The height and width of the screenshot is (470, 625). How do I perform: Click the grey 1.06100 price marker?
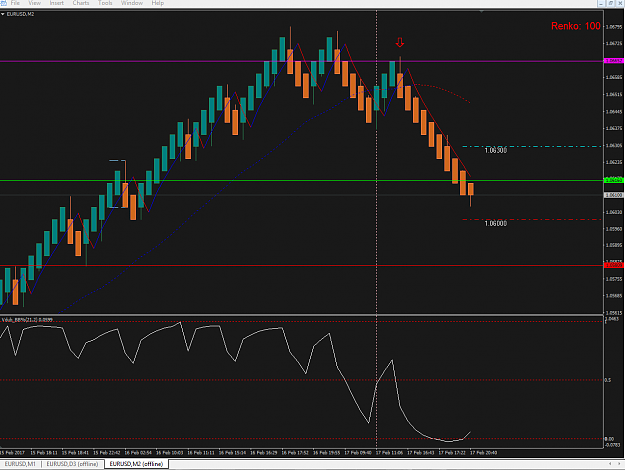tap(614, 195)
